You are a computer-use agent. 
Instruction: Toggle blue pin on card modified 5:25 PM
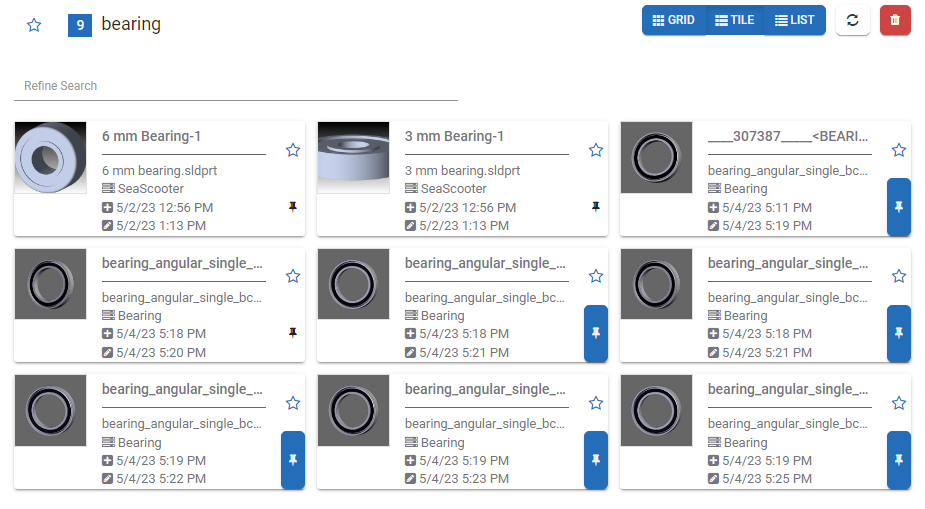pyautogui.click(x=898, y=460)
